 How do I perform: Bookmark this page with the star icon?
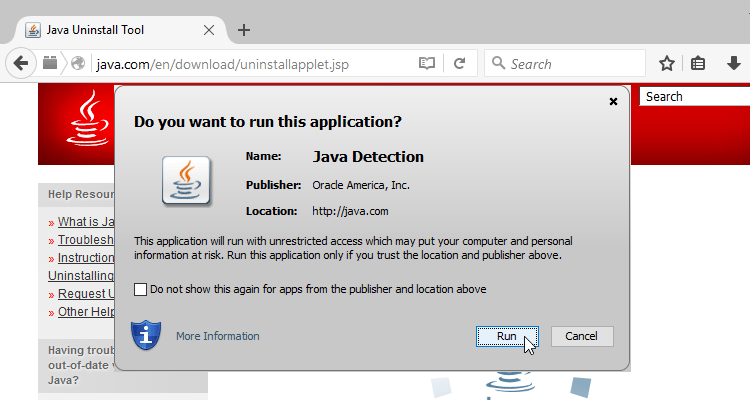[x=667, y=63]
